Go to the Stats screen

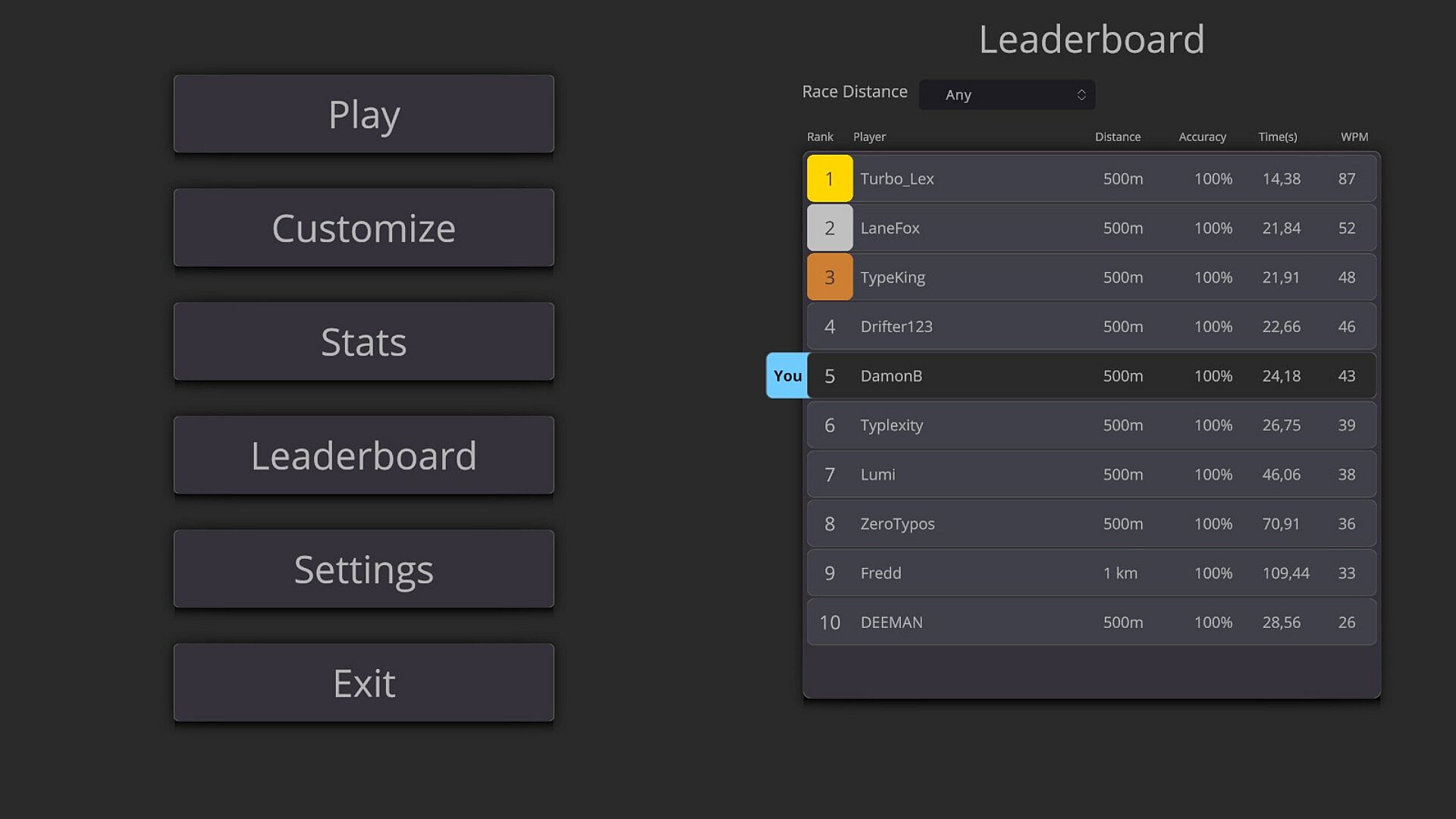364,342
